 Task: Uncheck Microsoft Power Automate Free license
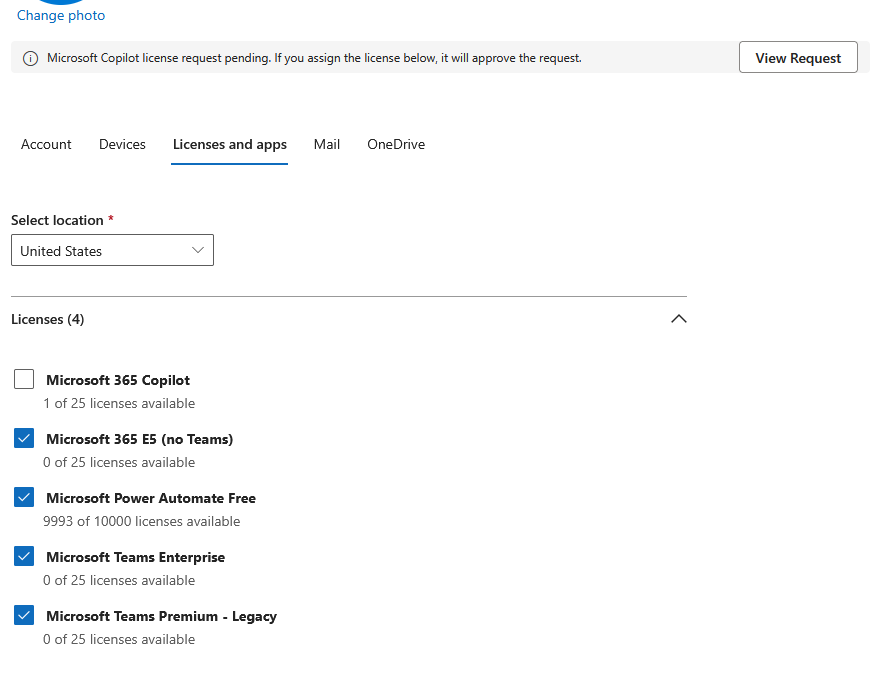(24, 497)
